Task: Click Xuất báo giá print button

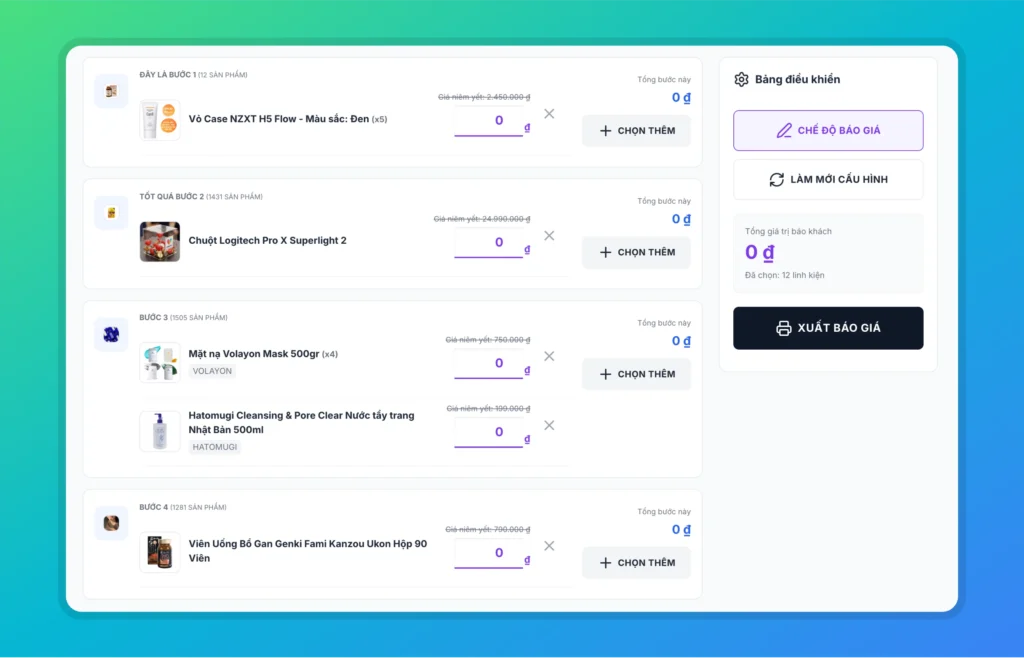Action: (x=828, y=328)
